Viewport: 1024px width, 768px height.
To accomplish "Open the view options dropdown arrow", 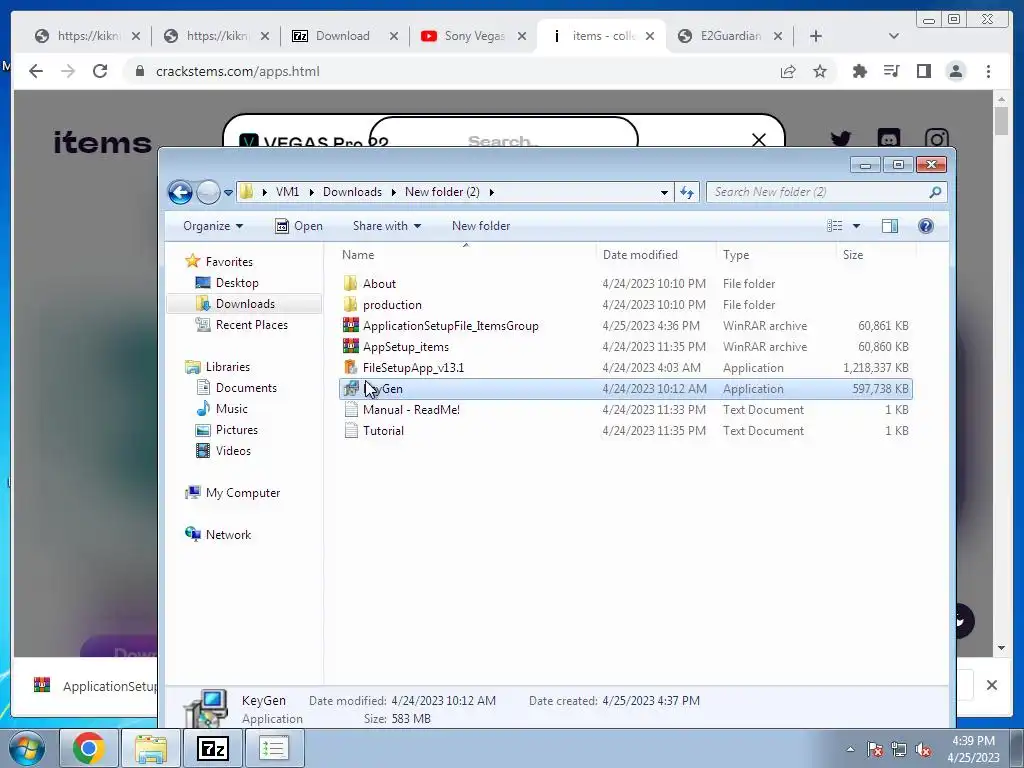I will pos(856,226).
